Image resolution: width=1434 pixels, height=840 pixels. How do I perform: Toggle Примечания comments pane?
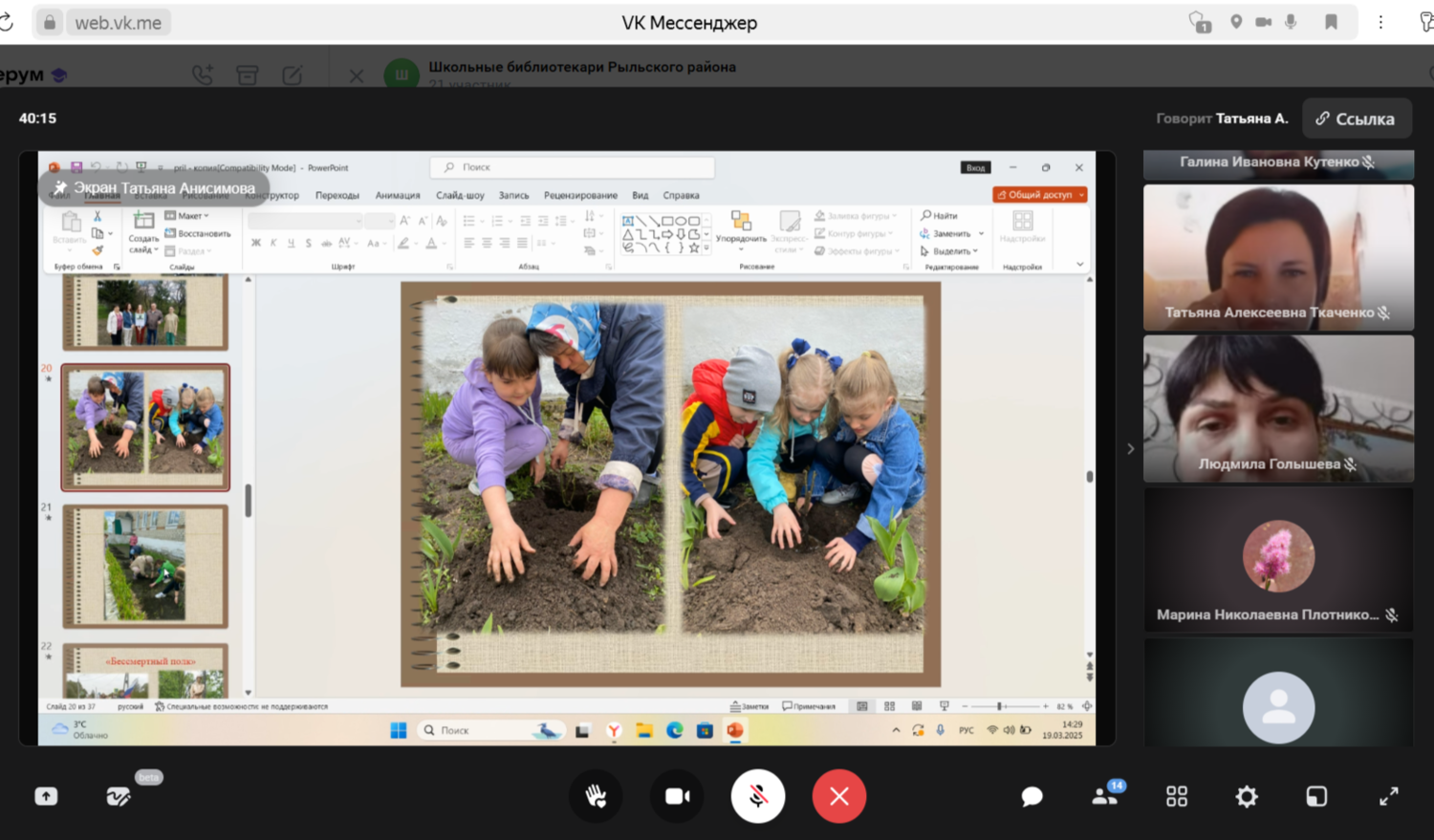[809, 706]
